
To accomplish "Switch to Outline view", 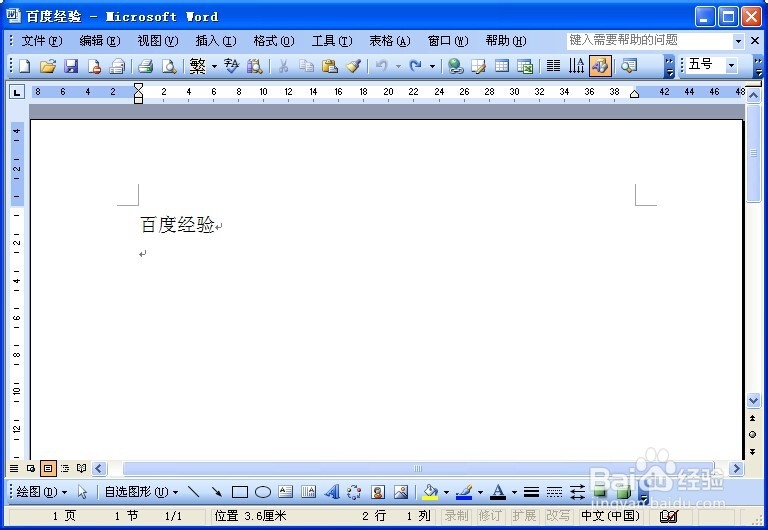I will coord(65,468).
